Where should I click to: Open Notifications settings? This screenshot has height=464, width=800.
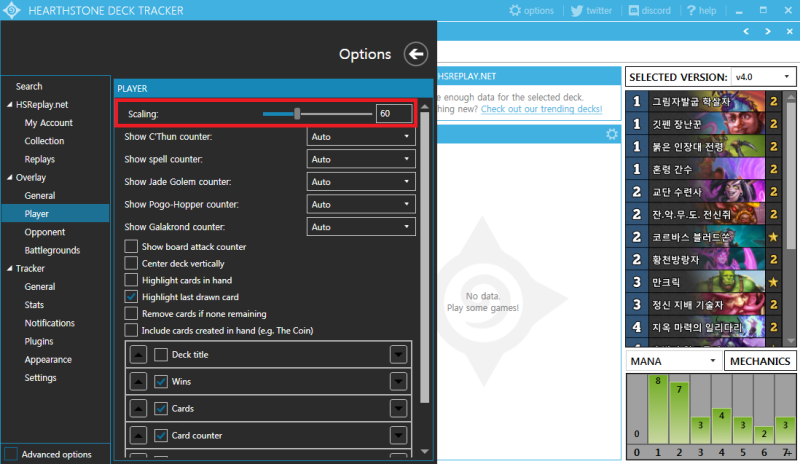49,323
